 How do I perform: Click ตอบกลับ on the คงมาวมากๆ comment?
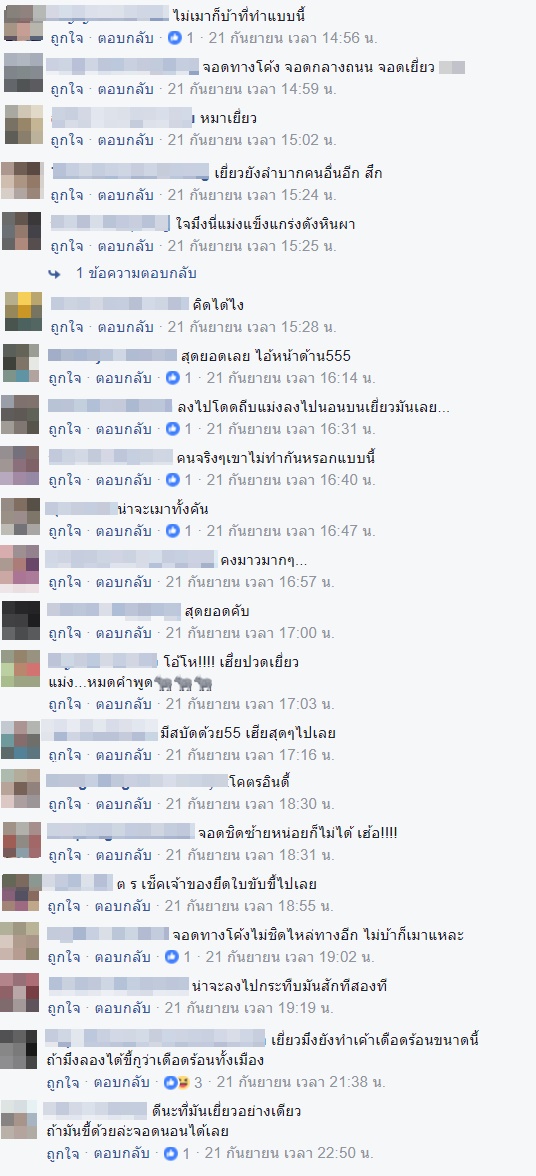[123, 582]
